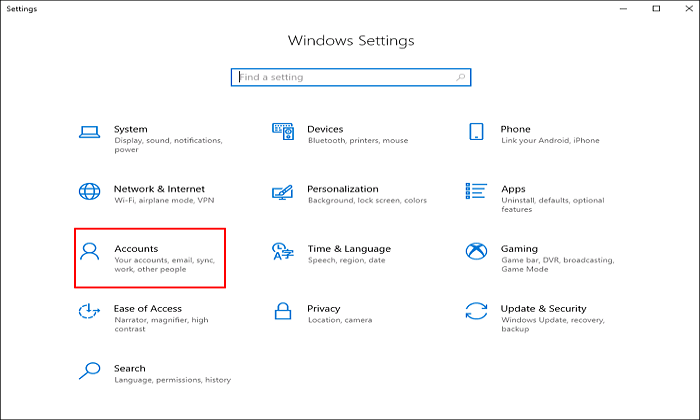Click 'Bluetooth, printers, mouse' description

[x=358, y=140]
